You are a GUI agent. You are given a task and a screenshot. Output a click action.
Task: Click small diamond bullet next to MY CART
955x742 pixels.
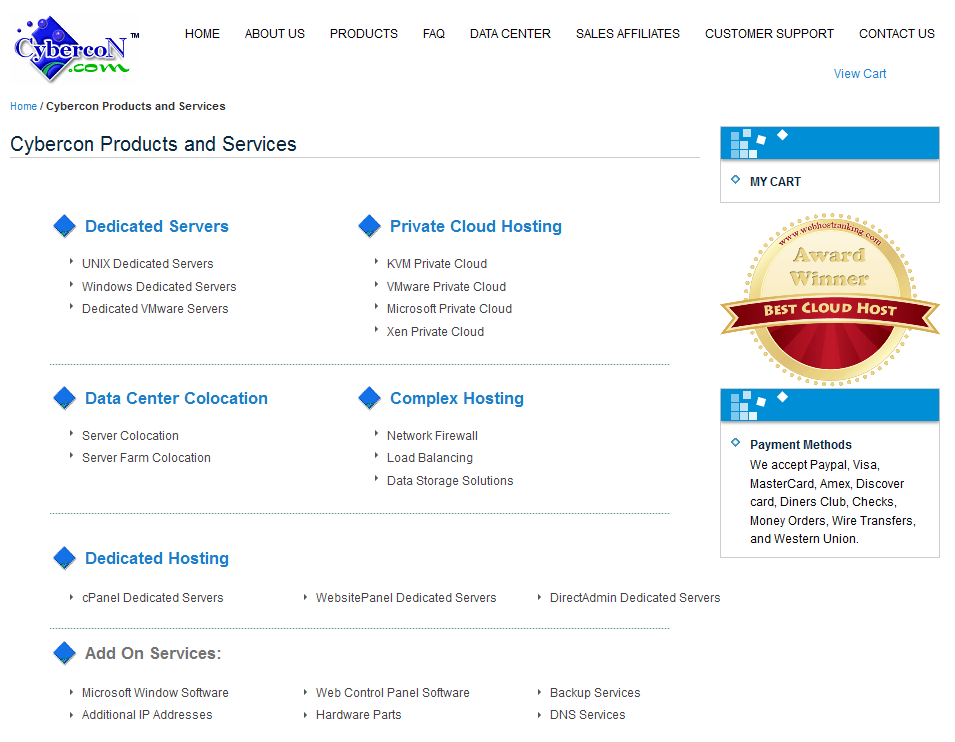736,180
